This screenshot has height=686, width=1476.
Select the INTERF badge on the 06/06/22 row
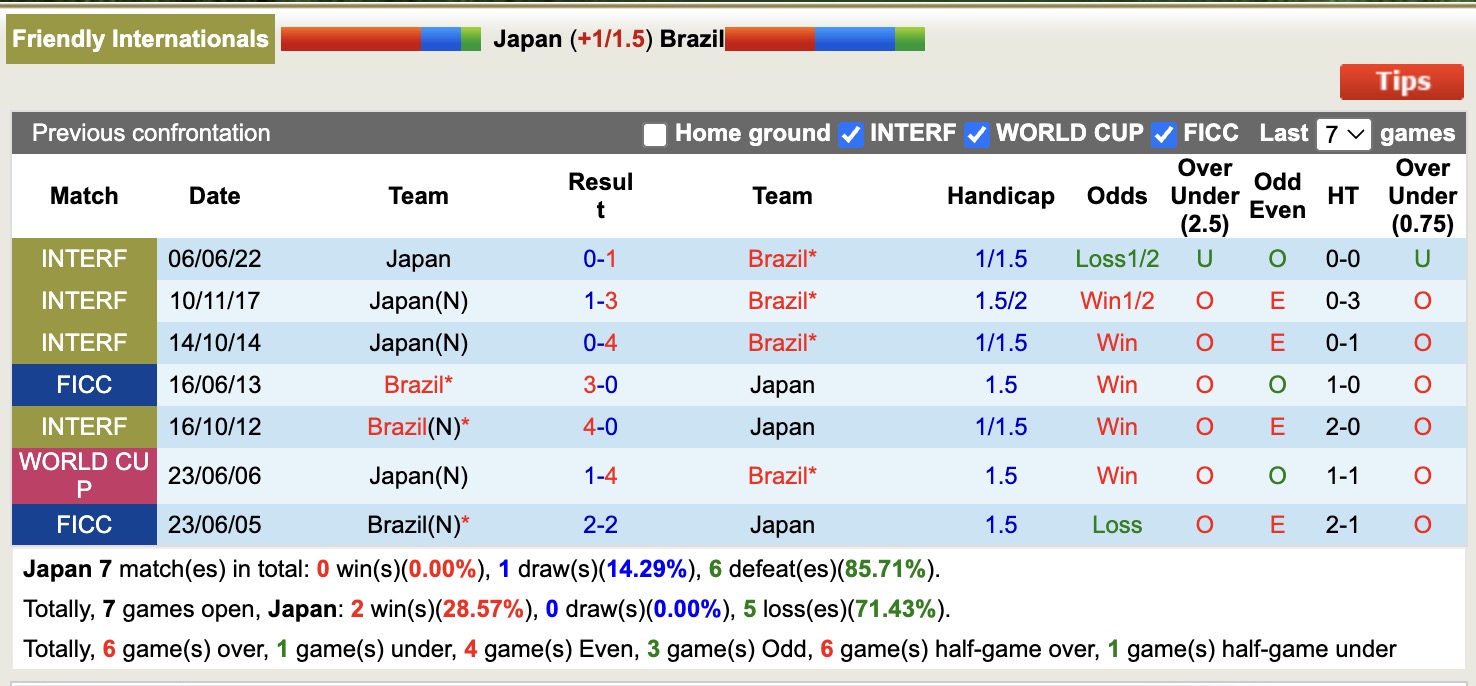point(84,258)
